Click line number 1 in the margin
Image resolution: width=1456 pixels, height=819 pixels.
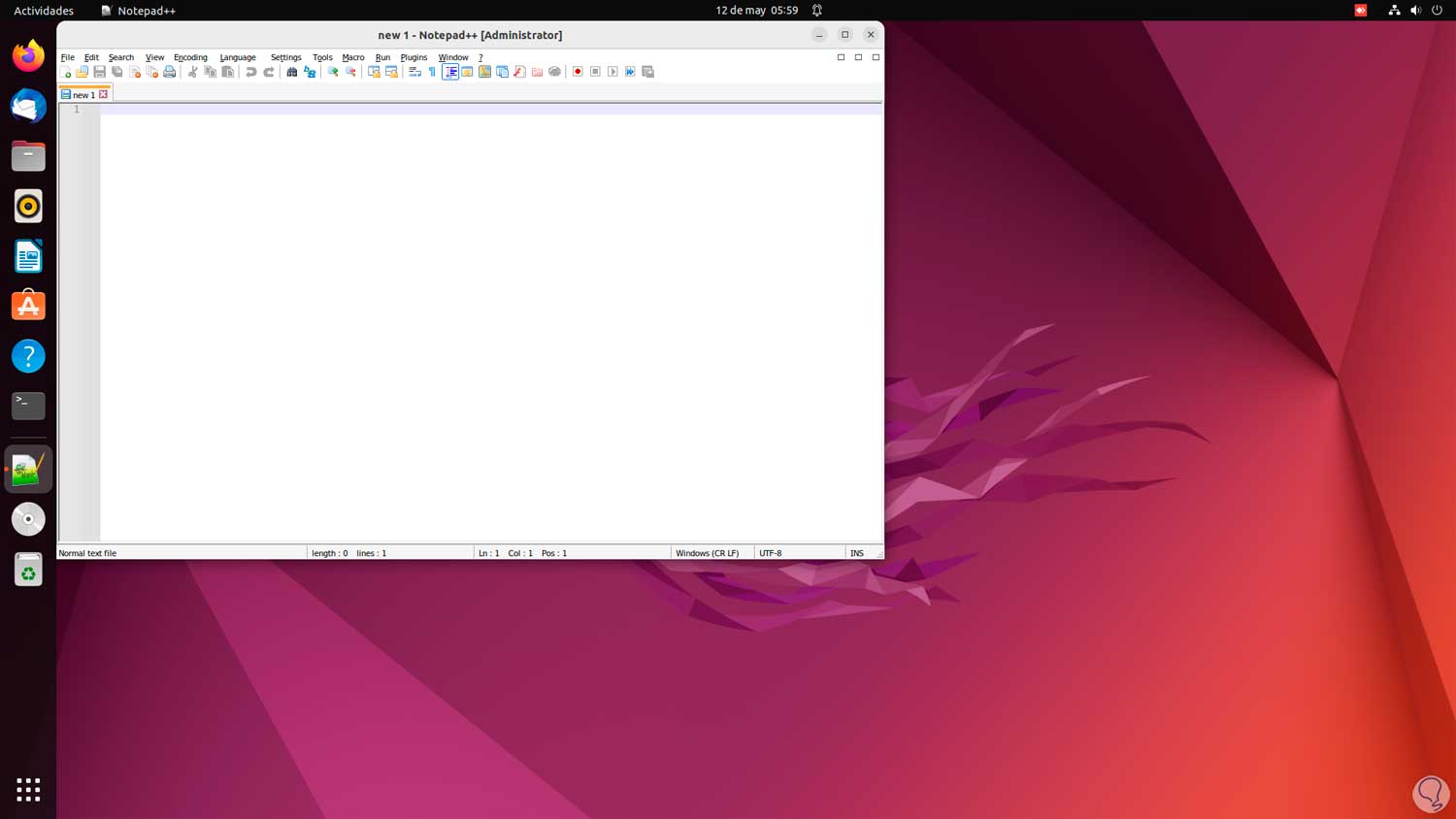click(x=77, y=110)
